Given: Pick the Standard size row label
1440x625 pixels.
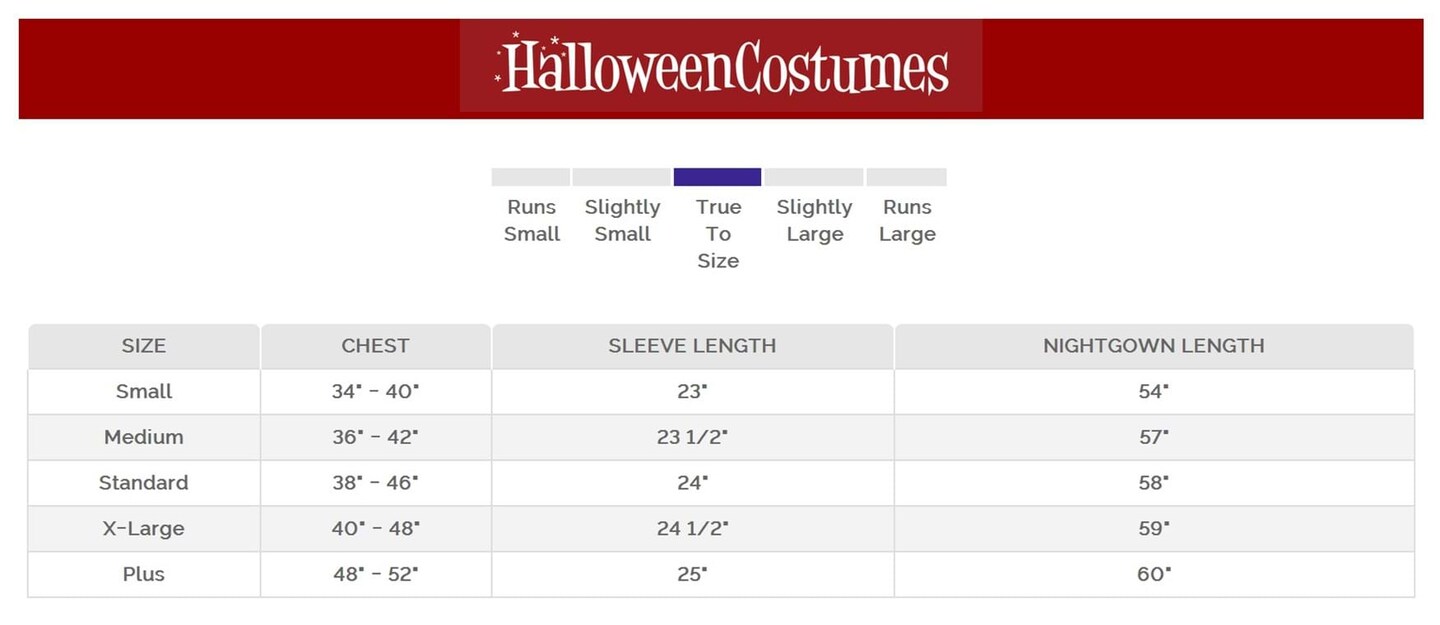Looking at the screenshot, I should [x=144, y=483].
